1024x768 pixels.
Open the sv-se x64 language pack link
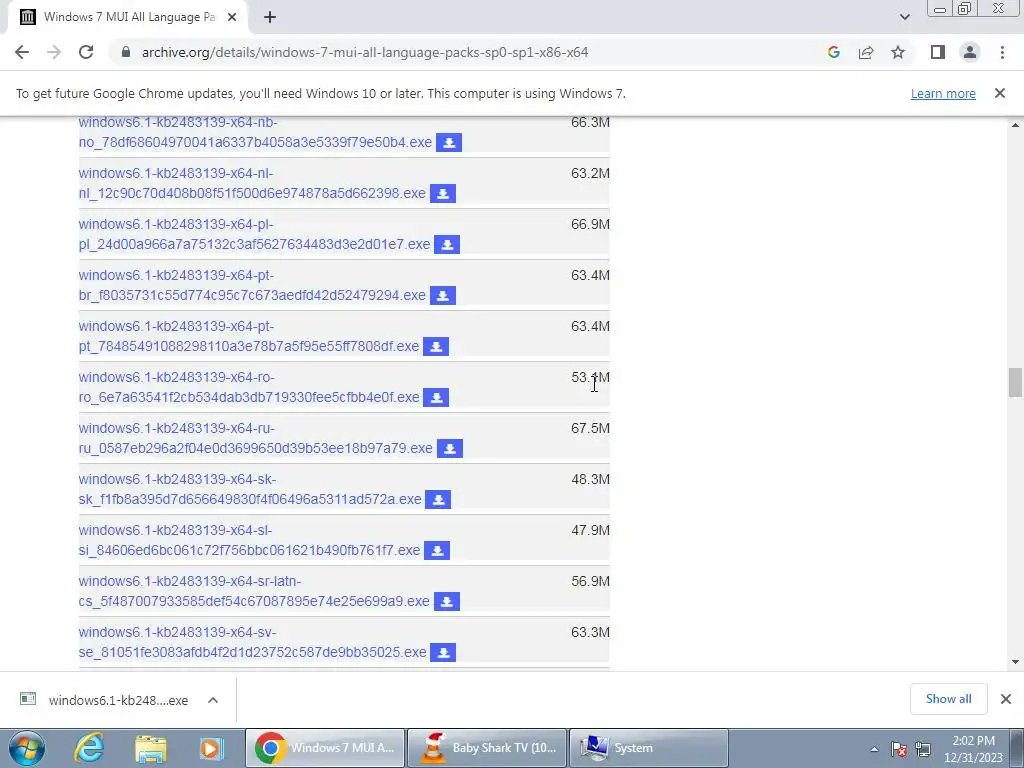click(x=253, y=641)
